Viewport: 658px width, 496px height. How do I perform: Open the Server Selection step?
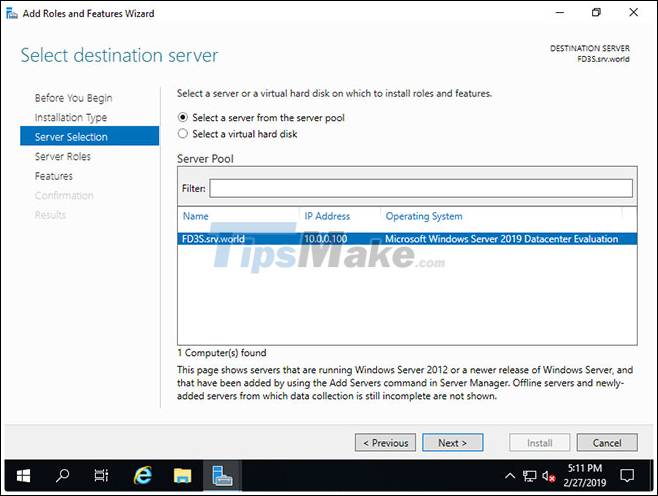coord(89,136)
